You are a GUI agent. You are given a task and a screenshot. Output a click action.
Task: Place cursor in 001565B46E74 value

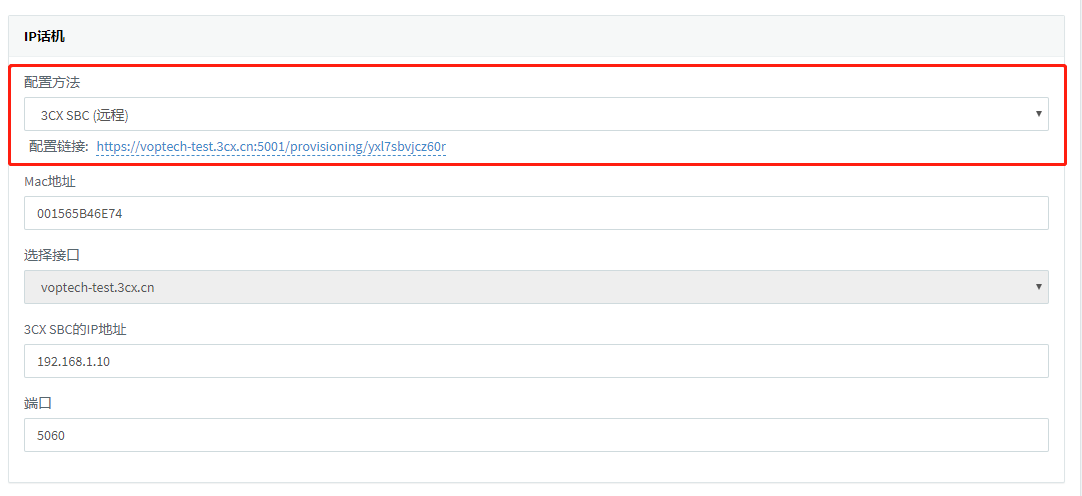pos(80,214)
